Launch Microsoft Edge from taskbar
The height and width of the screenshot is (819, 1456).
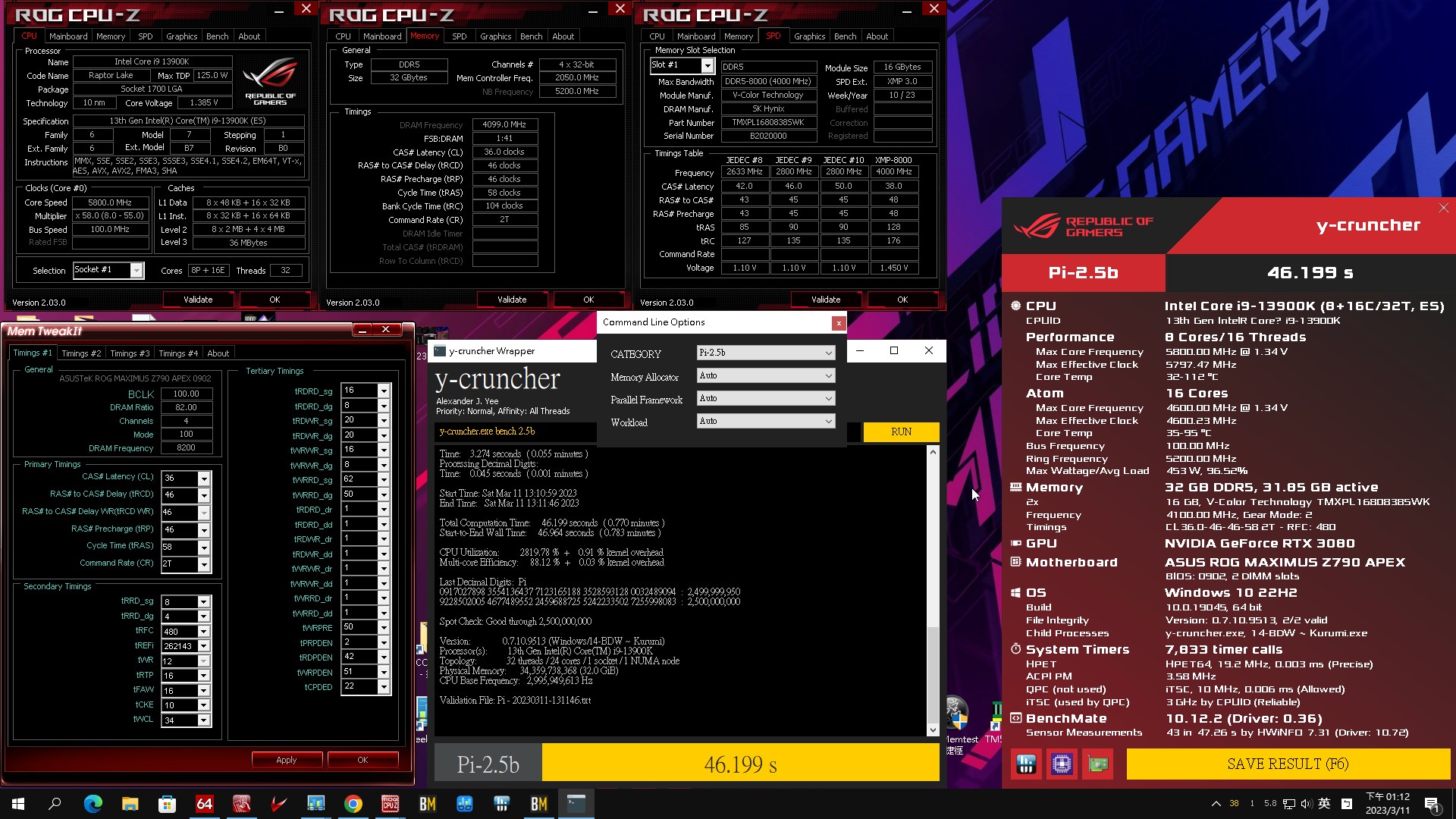point(93,804)
